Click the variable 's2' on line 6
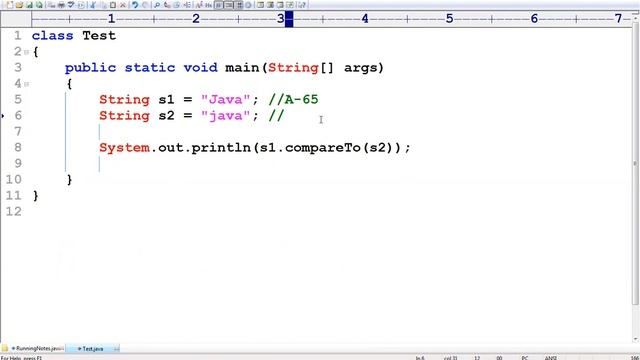The image size is (640, 360). [167, 116]
